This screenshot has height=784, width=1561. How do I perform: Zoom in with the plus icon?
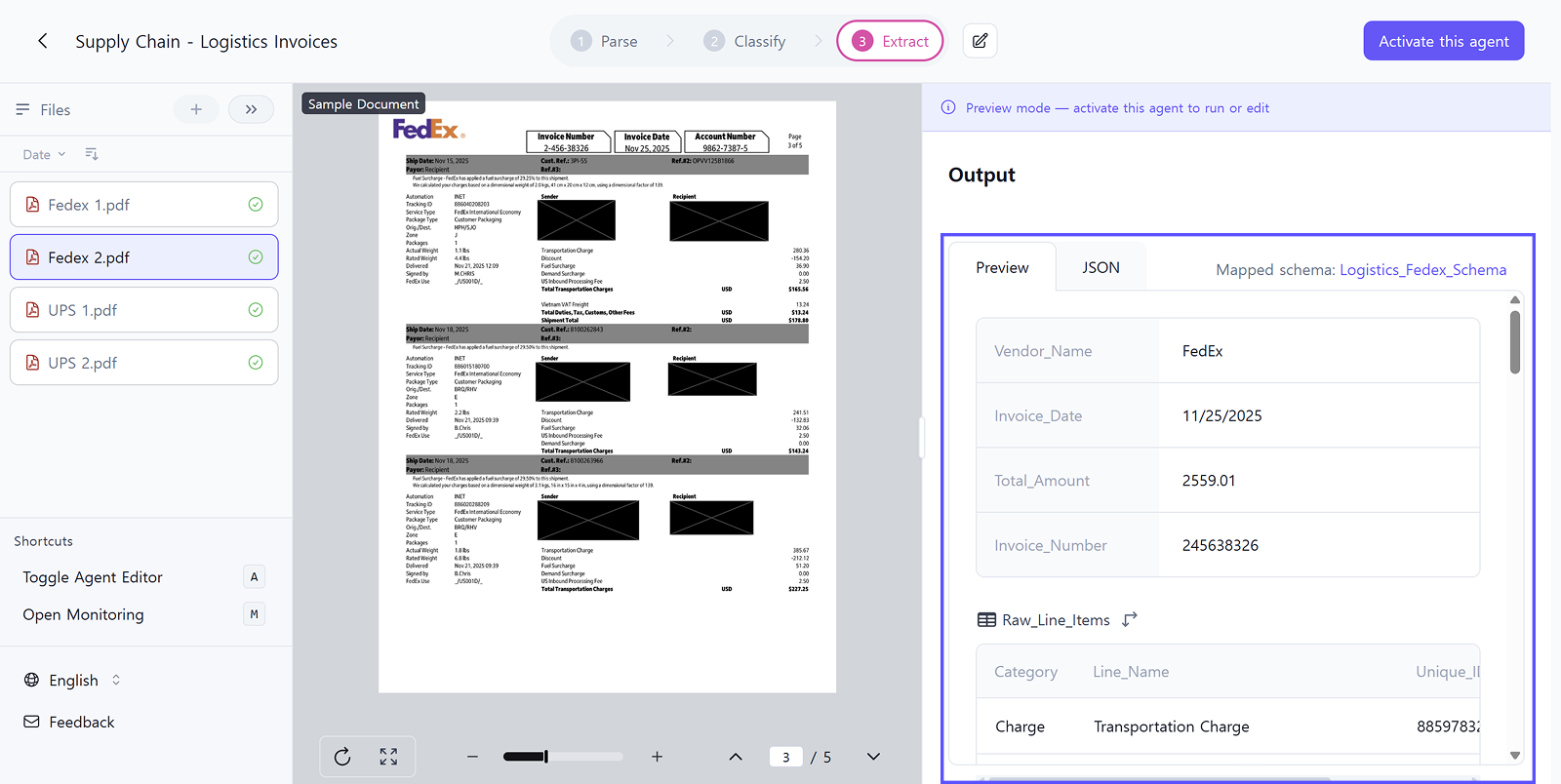click(657, 757)
